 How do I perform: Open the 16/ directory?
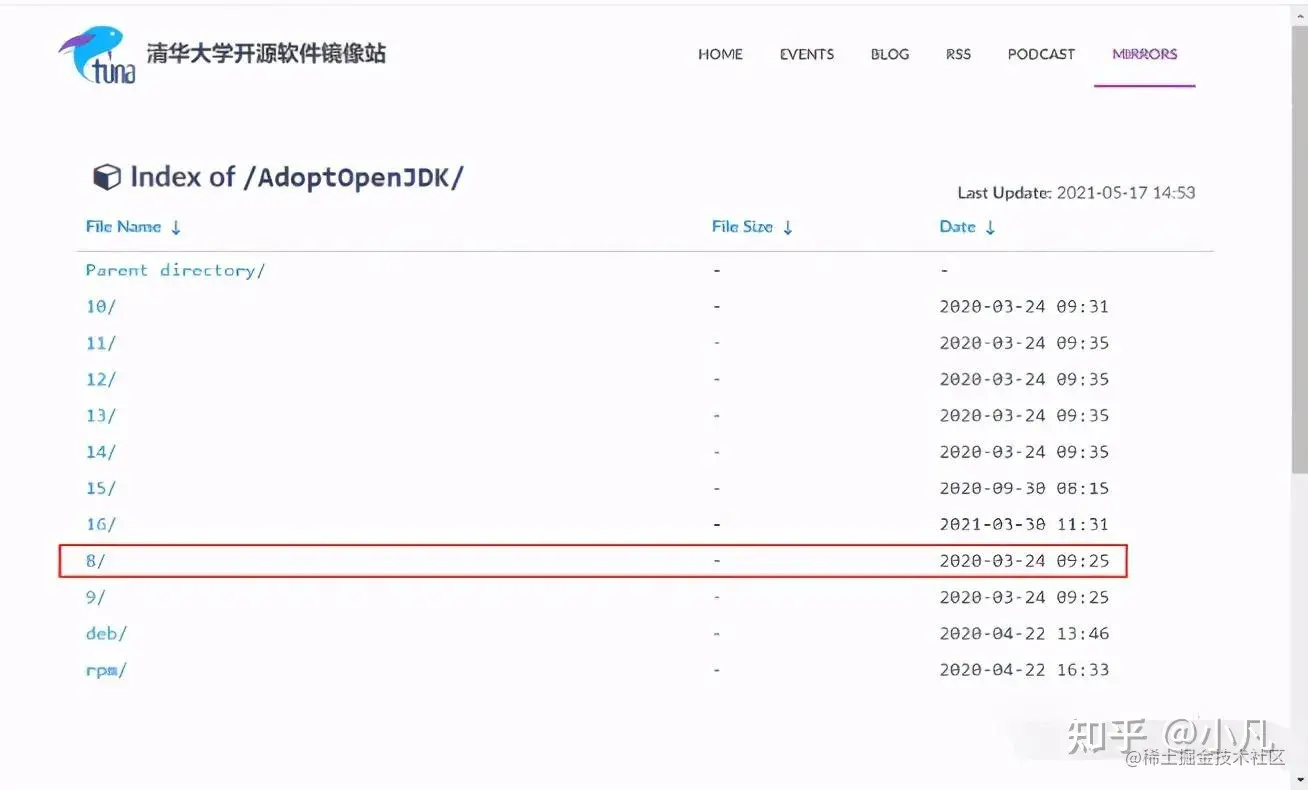pyautogui.click(x=100, y=524)
